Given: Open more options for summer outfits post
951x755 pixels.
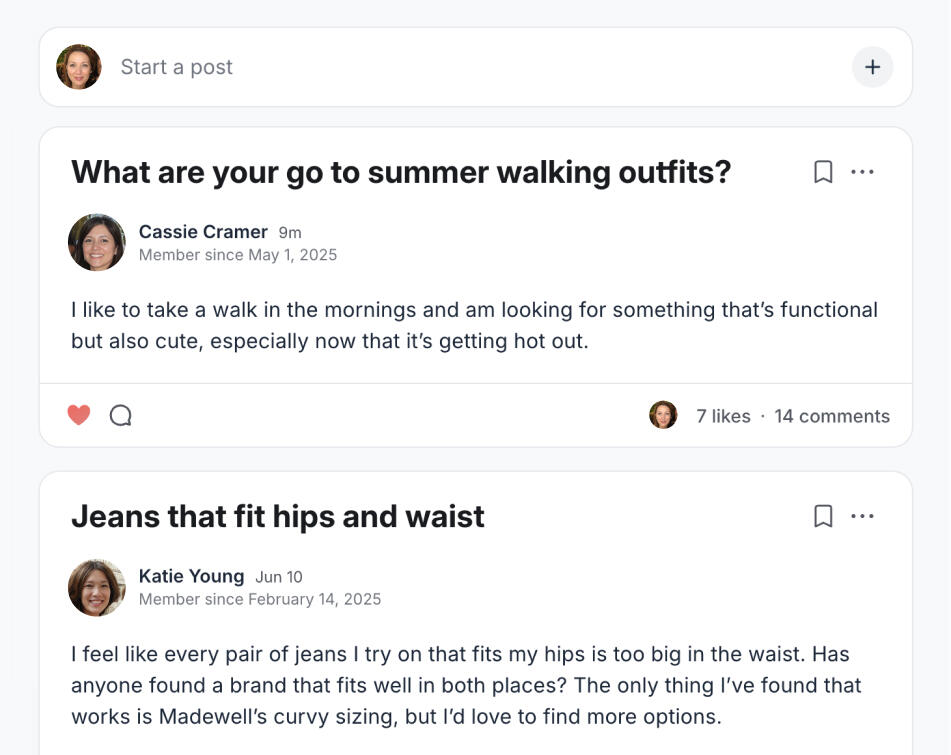Looking at the screenshot, I should pyautogui.click(x=862, y=172).
